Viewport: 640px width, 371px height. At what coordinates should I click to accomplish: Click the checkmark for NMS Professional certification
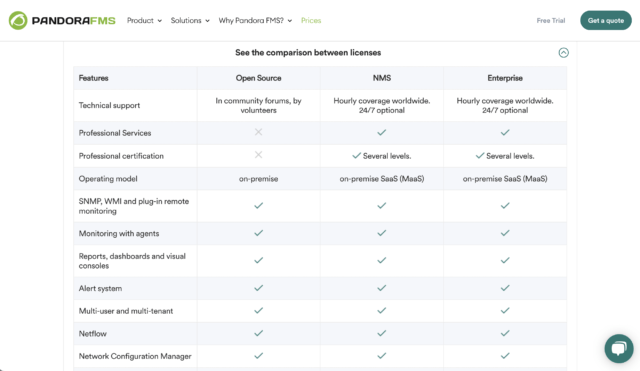point(357,156)
